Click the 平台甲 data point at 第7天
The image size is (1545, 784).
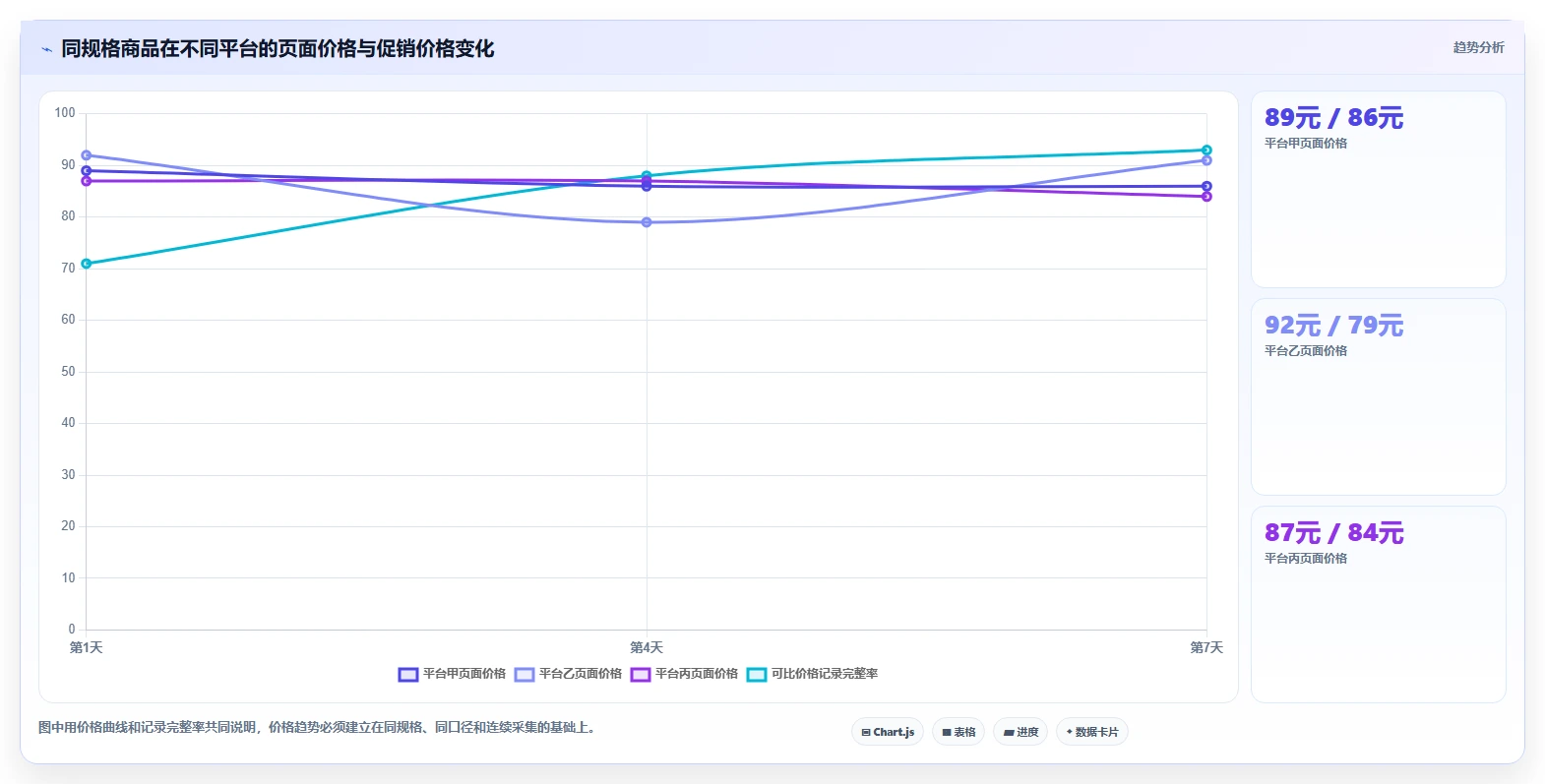click(1206, 186)
